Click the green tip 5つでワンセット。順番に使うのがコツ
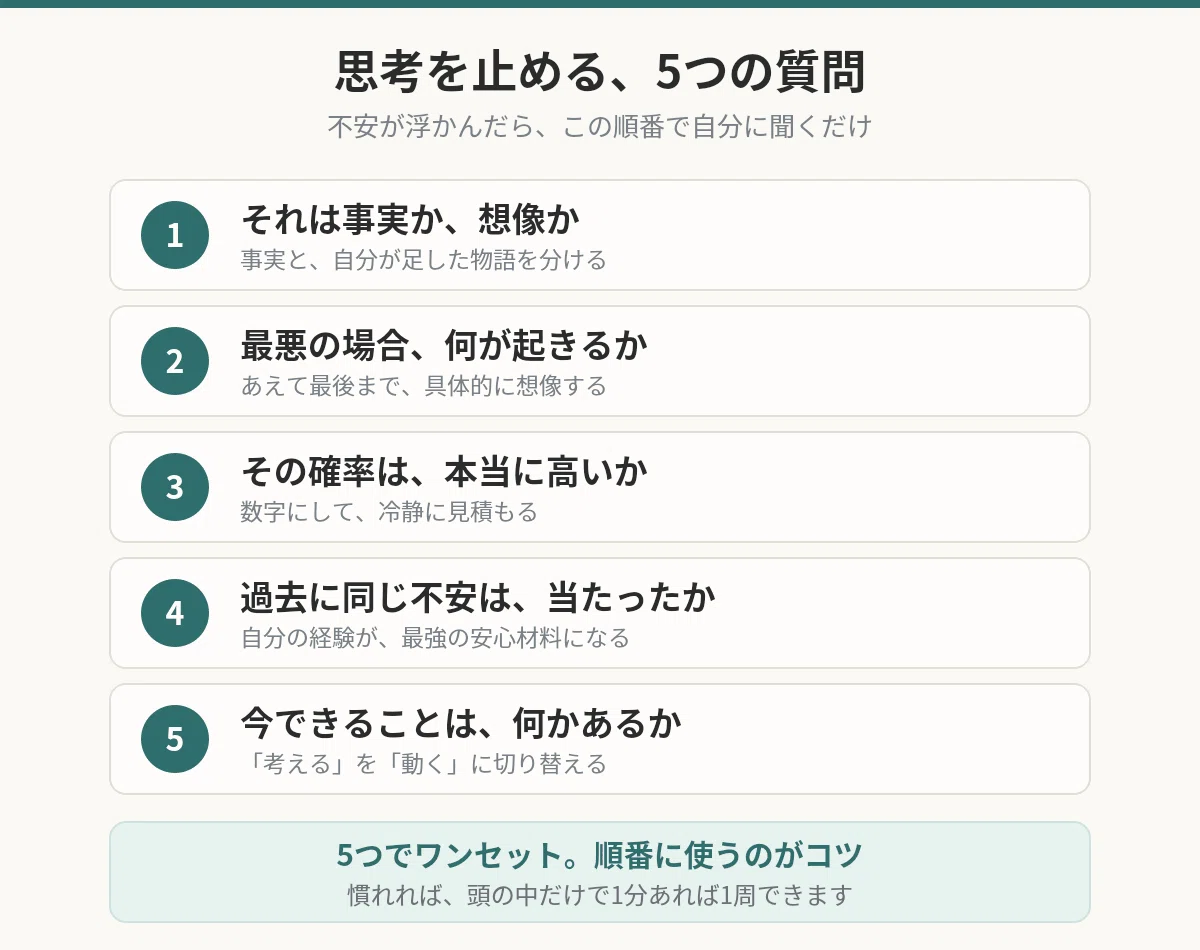 click(600, 856)
